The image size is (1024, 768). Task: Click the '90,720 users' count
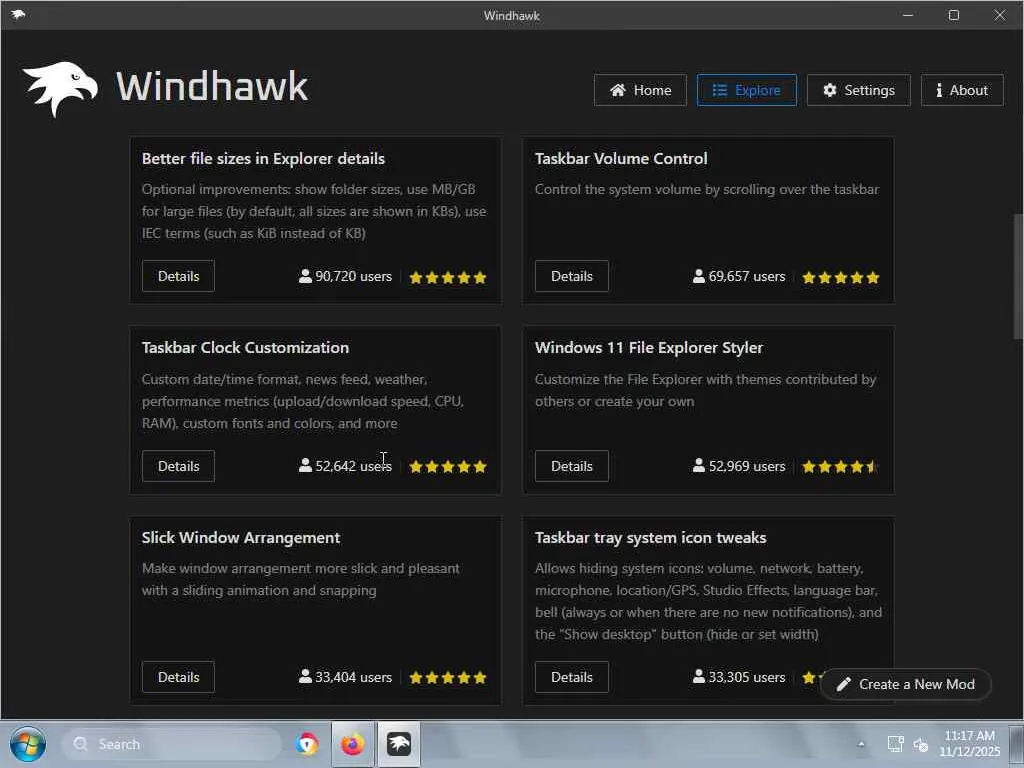tap(353, 276)
